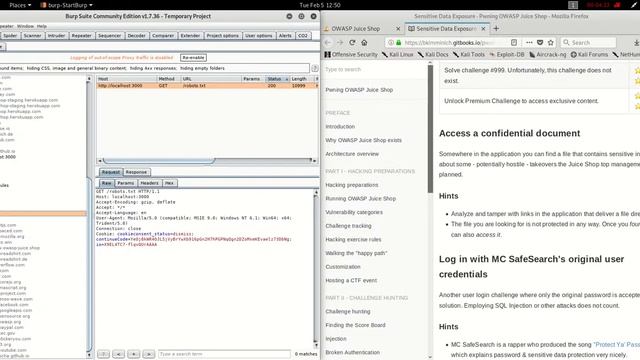640x360 pixels.
Task: Show the Headers request view
Action: tap(149, 183)
